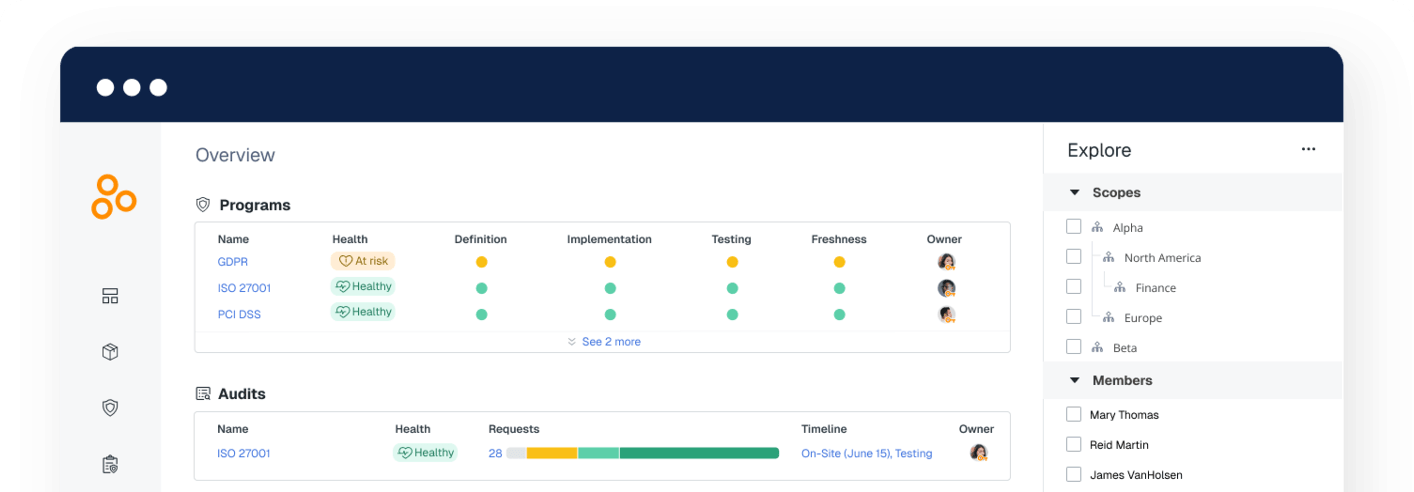Open the PCI DSS program link
Viewport: 1414px width, 492px height.
(239, 314)
